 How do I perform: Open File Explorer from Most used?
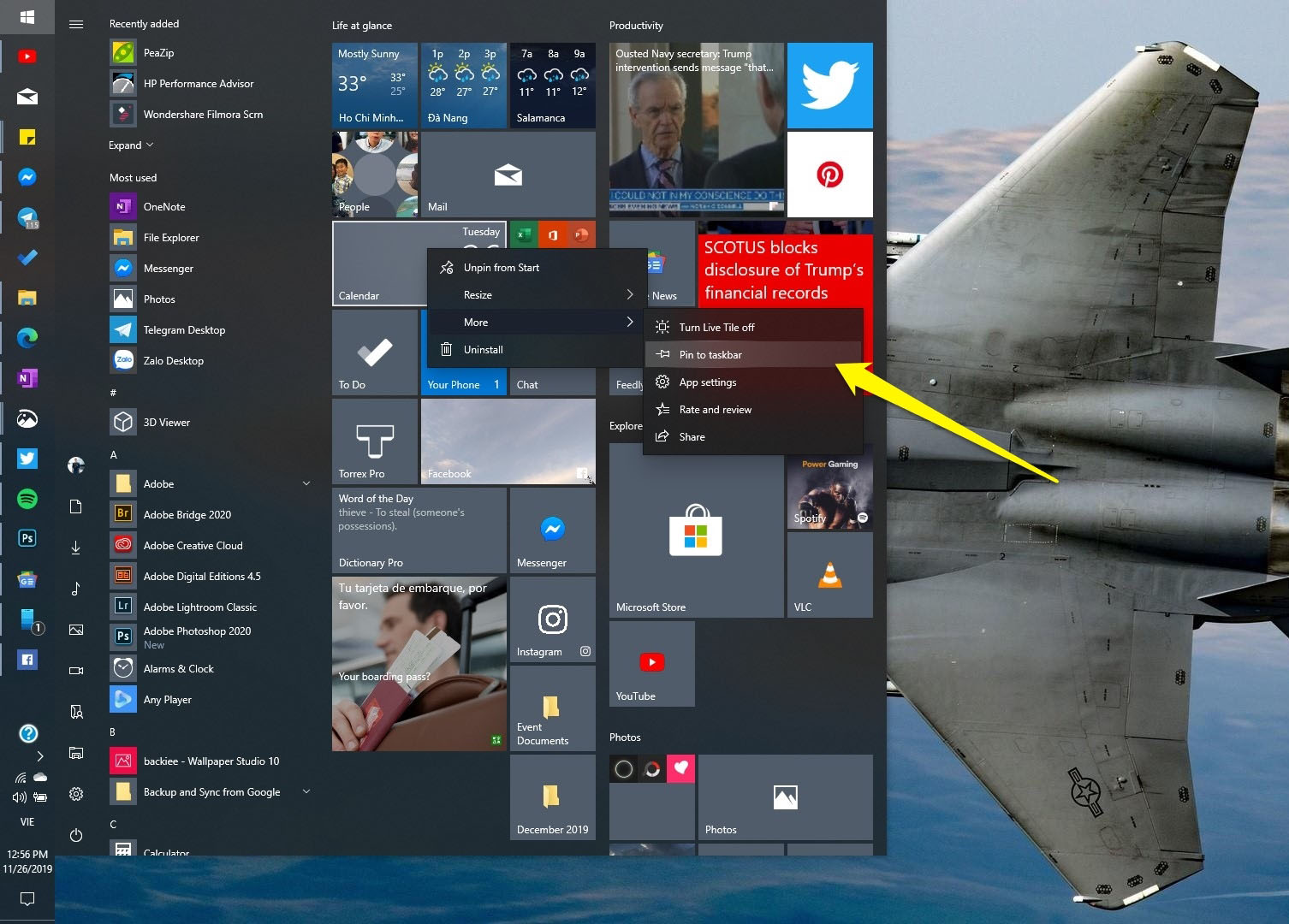point(211,238)
